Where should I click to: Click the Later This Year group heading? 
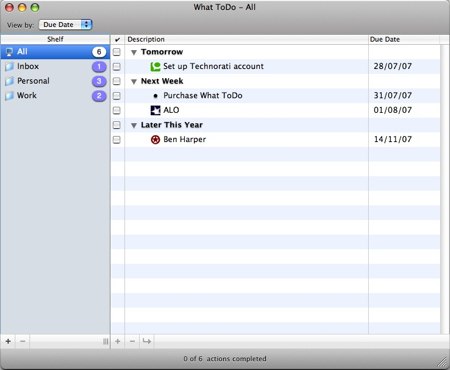point(172,125)
